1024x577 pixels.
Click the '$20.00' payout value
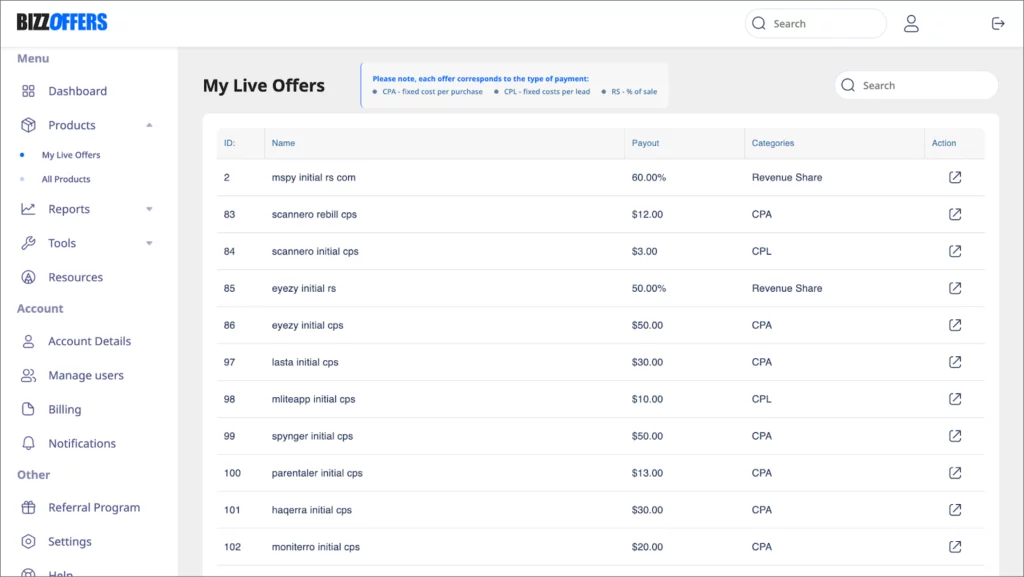647,546
